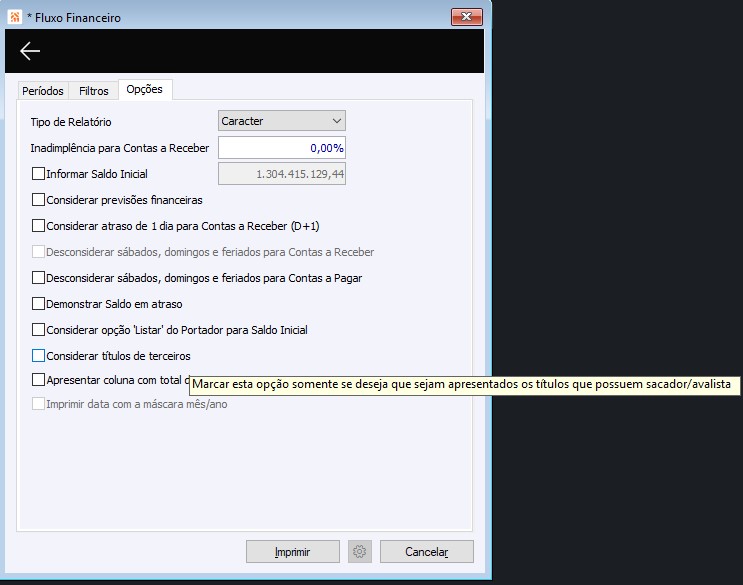Open settings gear next to Imprimir
This screenshot has height=585, width=743.
360,552
